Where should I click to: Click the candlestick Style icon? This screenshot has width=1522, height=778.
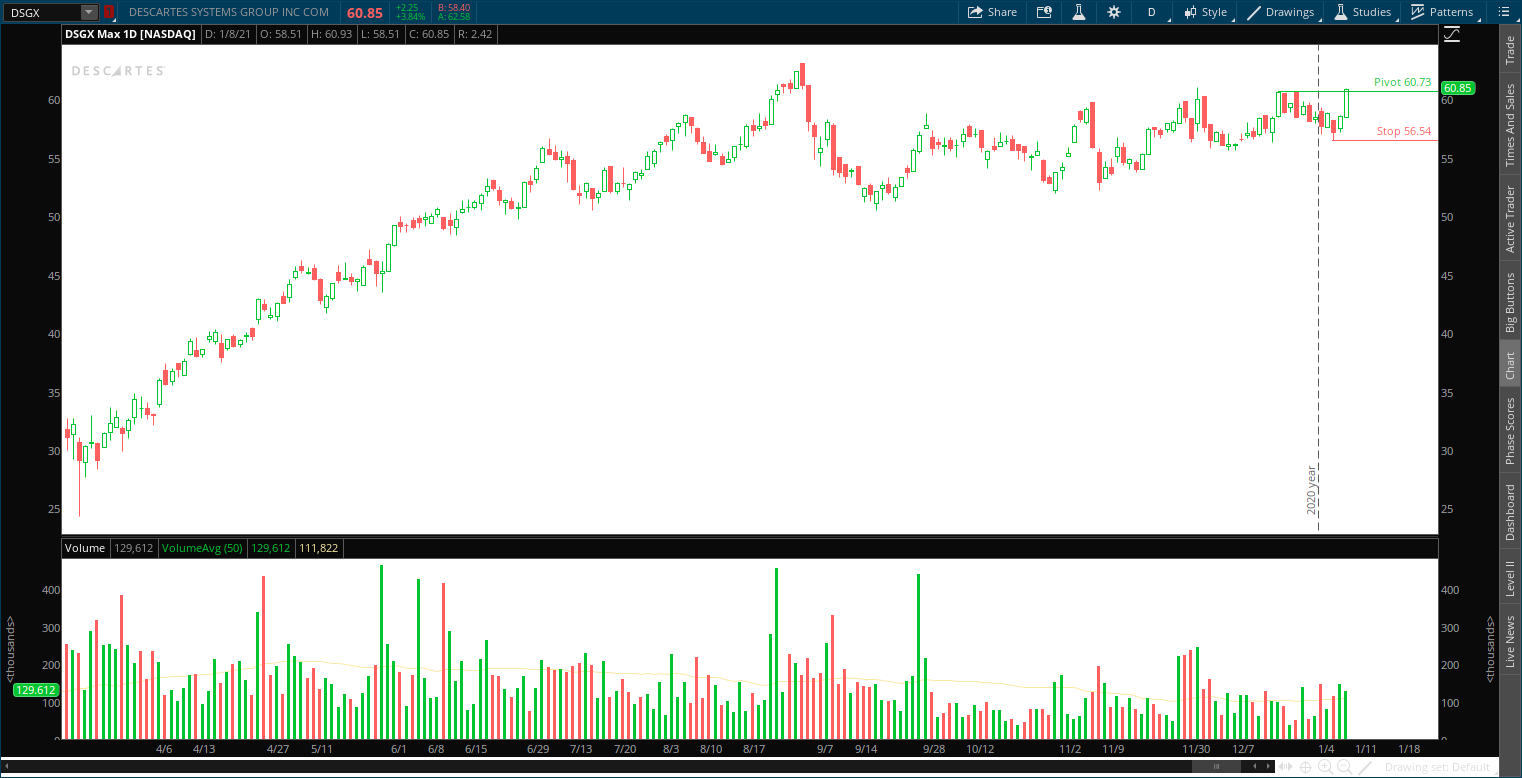[1190, 12]
